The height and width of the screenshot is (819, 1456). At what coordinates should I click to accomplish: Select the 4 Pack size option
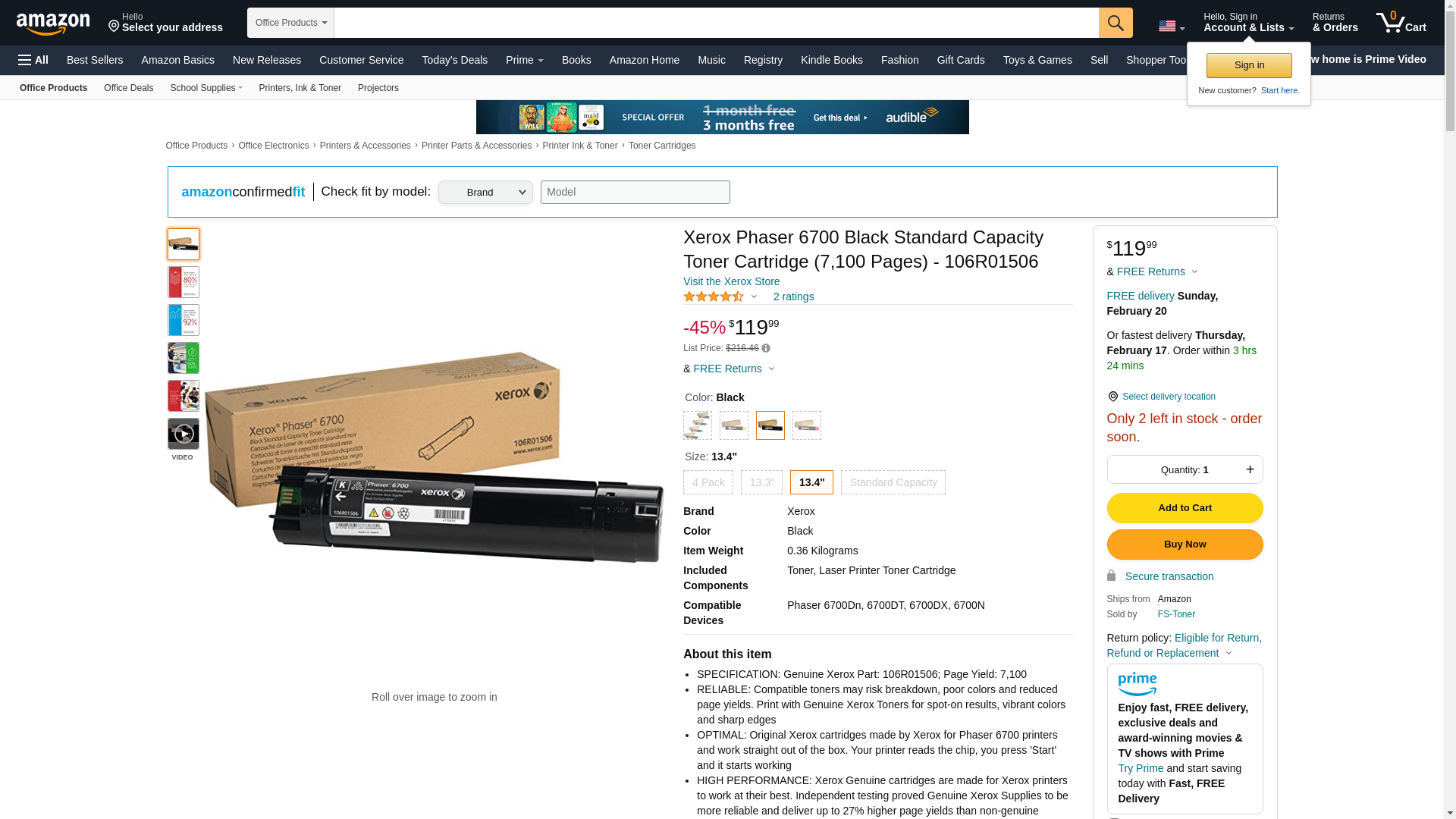708,482
